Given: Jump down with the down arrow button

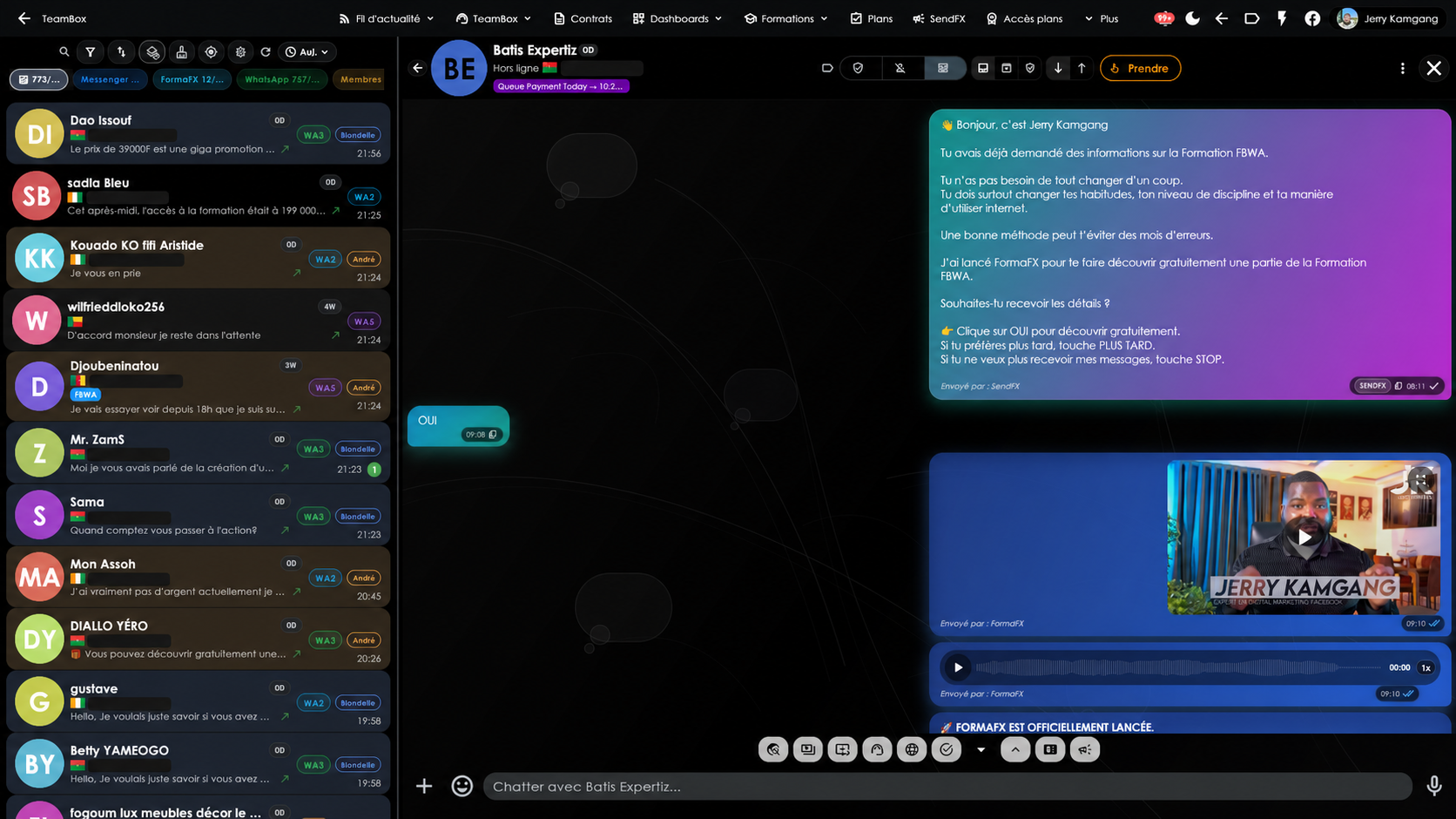Looking at the screenshot, I should (x=1058, y=68).
